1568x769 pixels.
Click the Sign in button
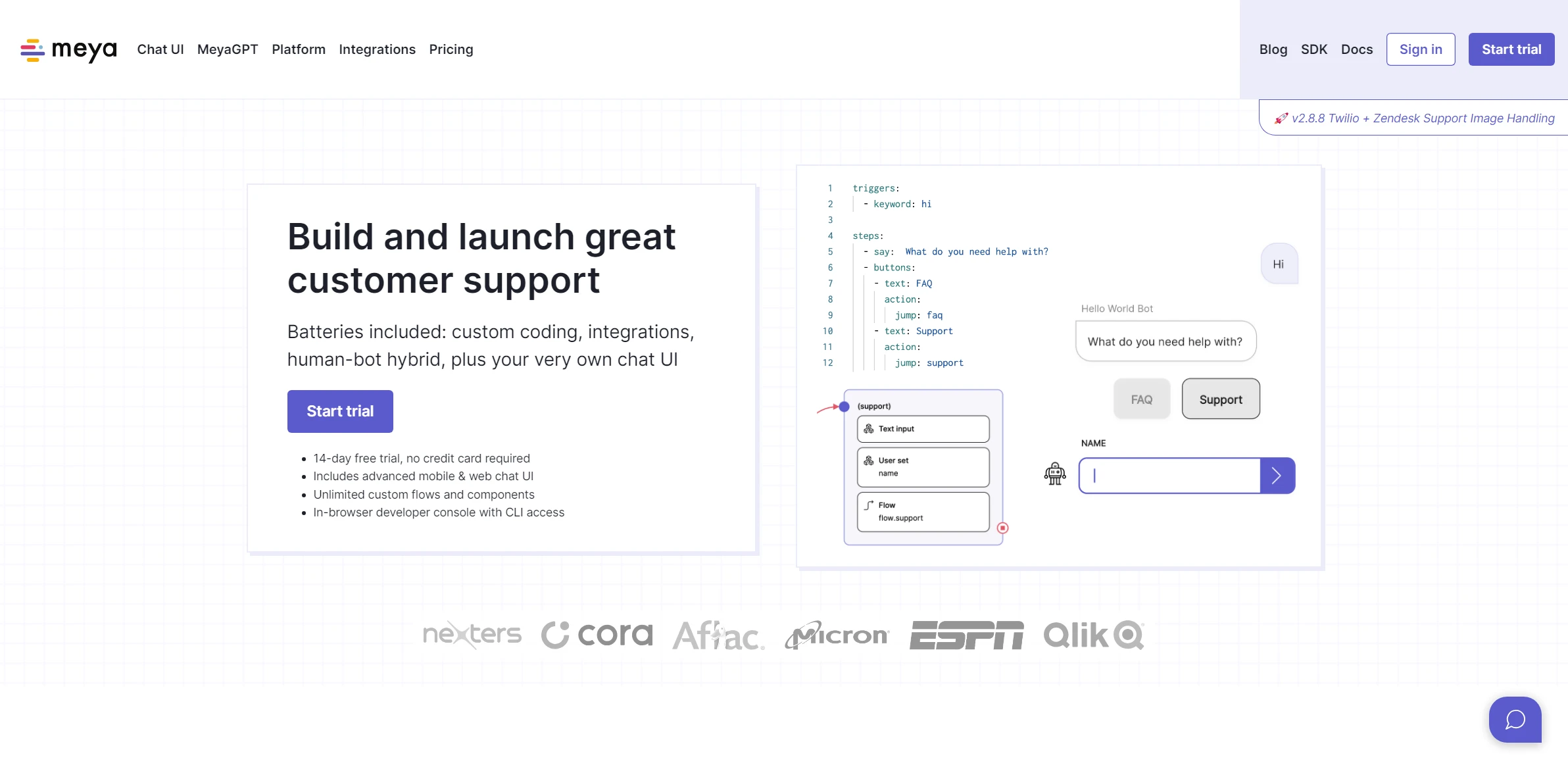pyautogui.click(x=1421, y=49)
